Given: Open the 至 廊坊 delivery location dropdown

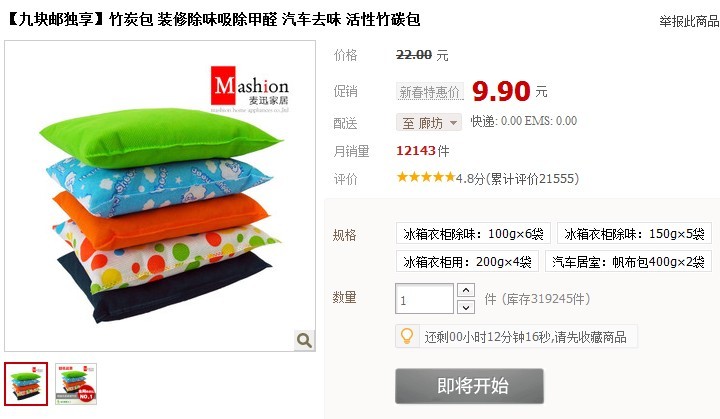Looking at the screenshot, I should pos(429,123).
